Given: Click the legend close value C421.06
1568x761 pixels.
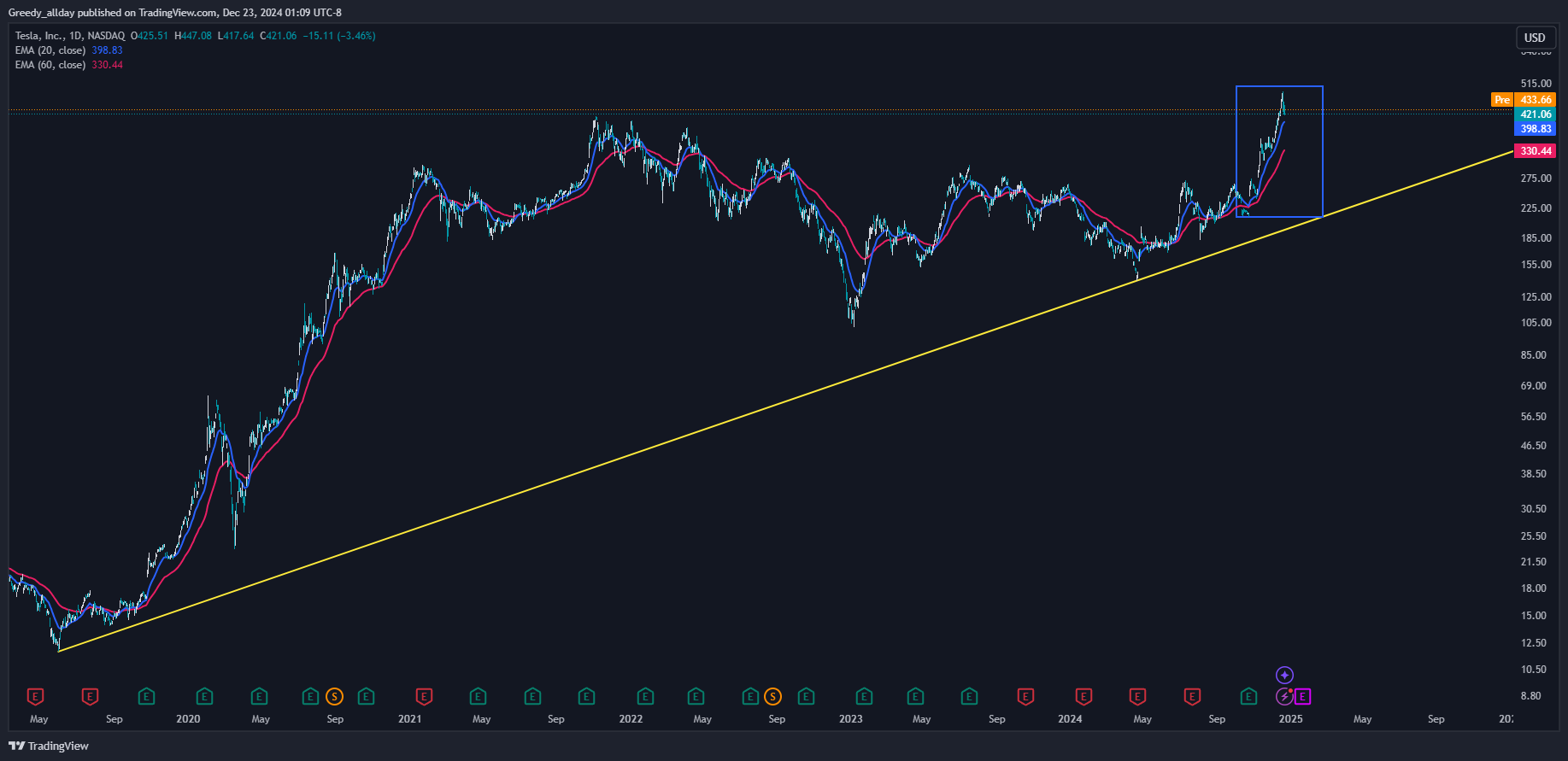Looking at the screenshot, I should (x=279, y=36).
